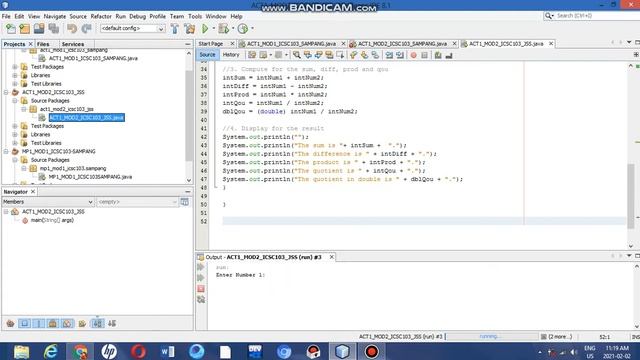This screenshot has height=360, width=640.
Task: Click the New File toolbar icon
Action: tap(11, 29)
